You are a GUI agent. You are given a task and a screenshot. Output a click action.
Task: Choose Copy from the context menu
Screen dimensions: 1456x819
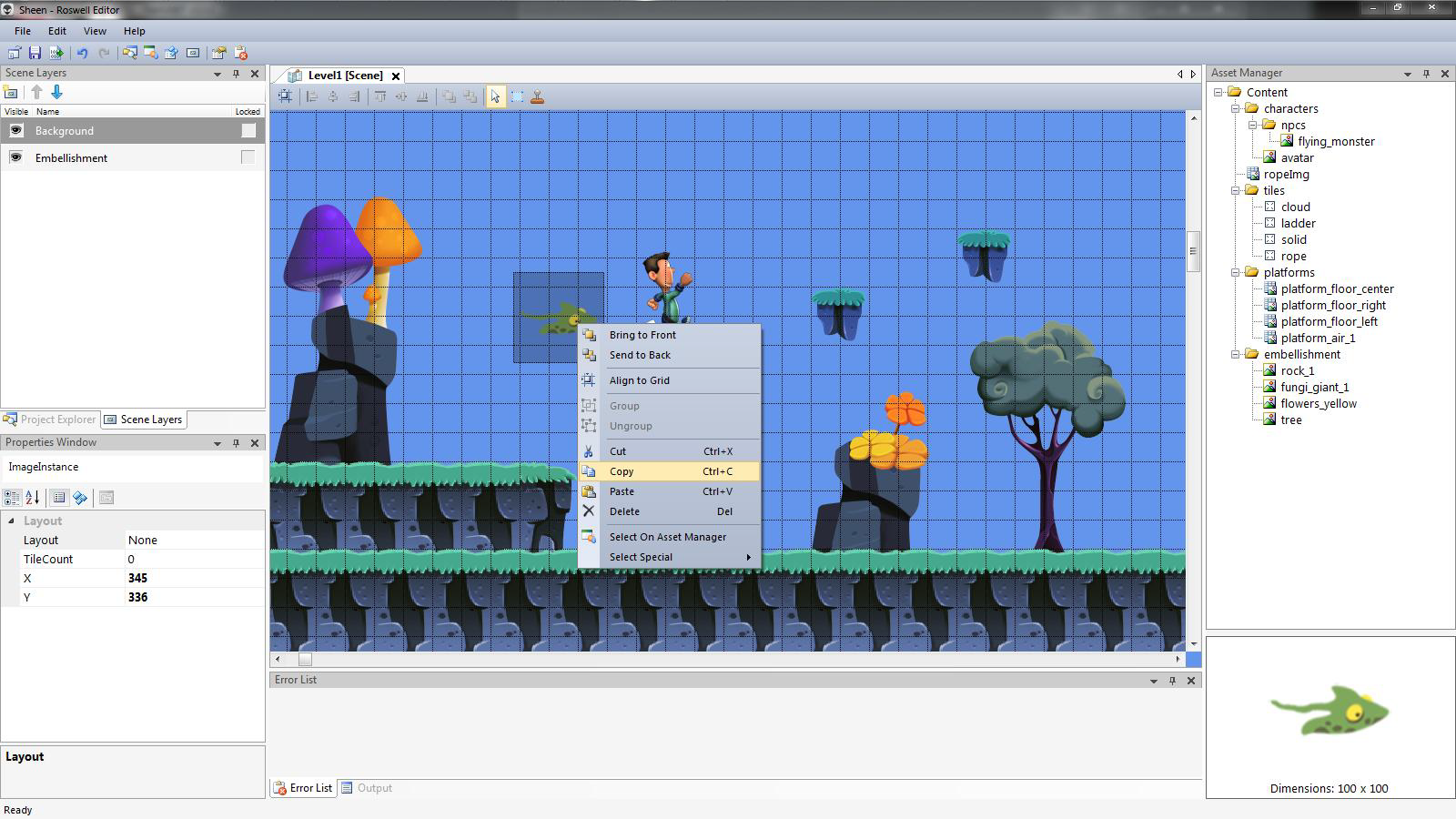[669, 471]
